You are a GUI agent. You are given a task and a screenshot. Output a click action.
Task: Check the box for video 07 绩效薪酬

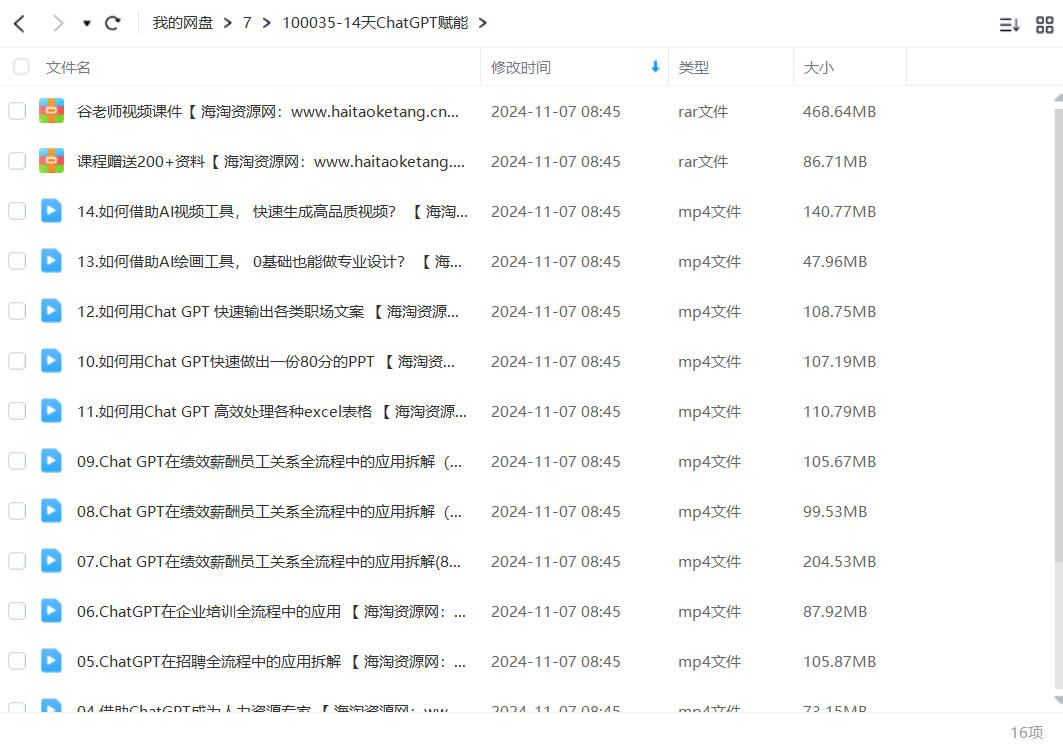[17, 561]
